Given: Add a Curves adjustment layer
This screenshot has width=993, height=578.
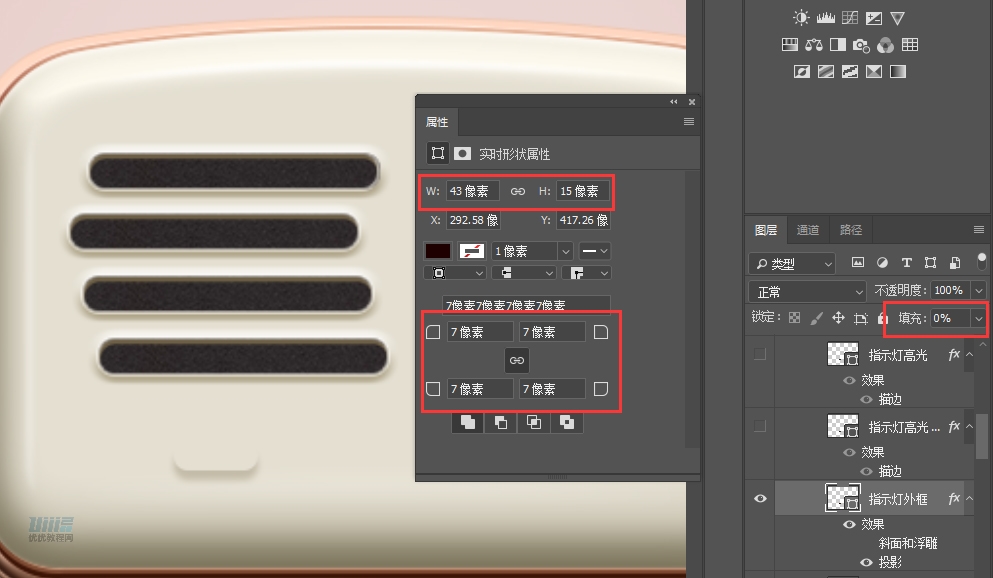Looking at the screenshot, I should [850, 18].
